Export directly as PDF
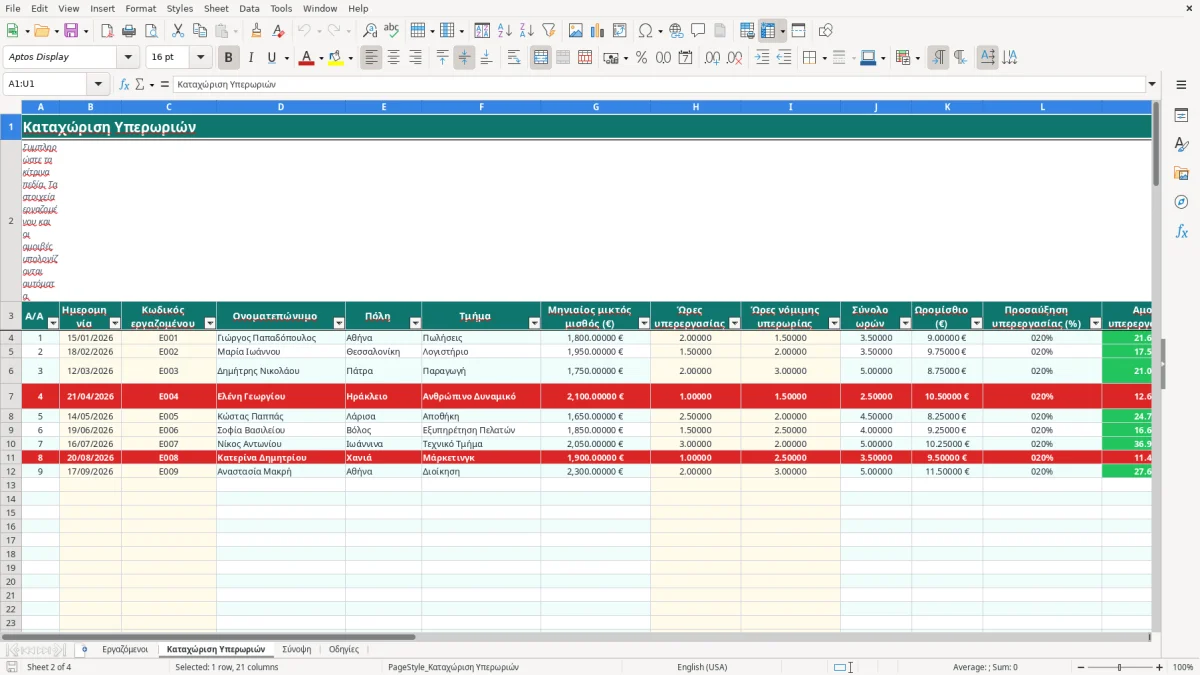 (106, 31)
